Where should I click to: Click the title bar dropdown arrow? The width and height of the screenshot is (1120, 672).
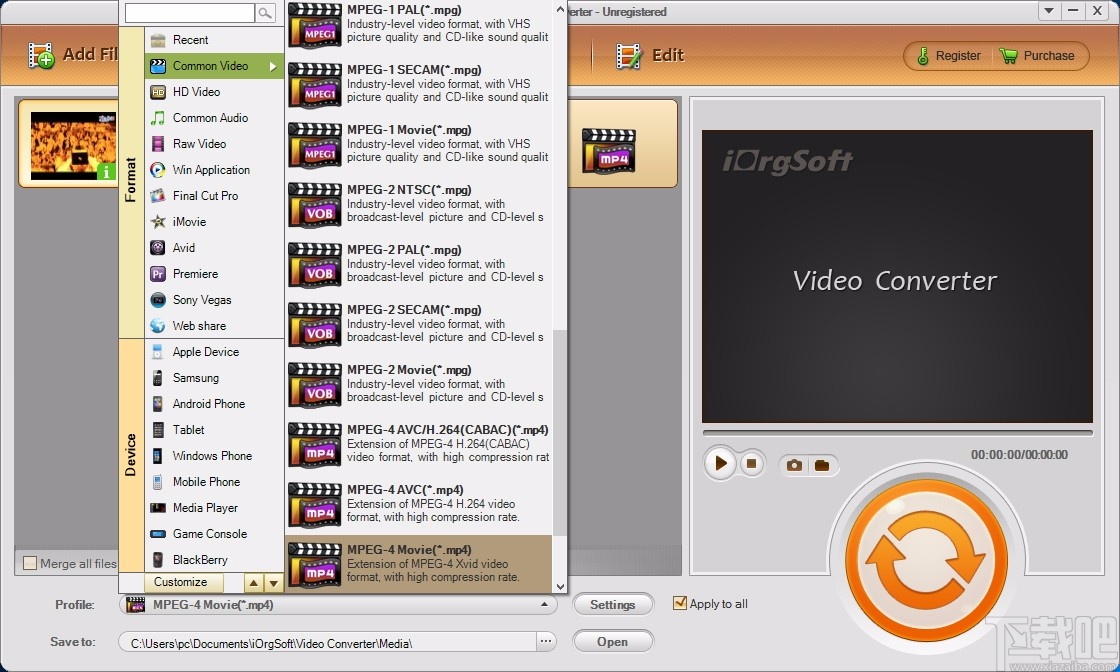point(1047,11)
